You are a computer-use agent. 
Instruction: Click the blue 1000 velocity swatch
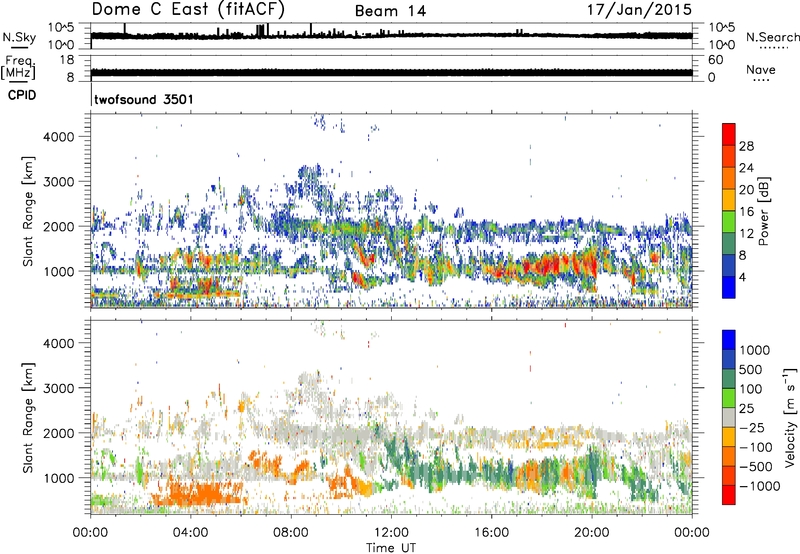[x=729, y=339]
